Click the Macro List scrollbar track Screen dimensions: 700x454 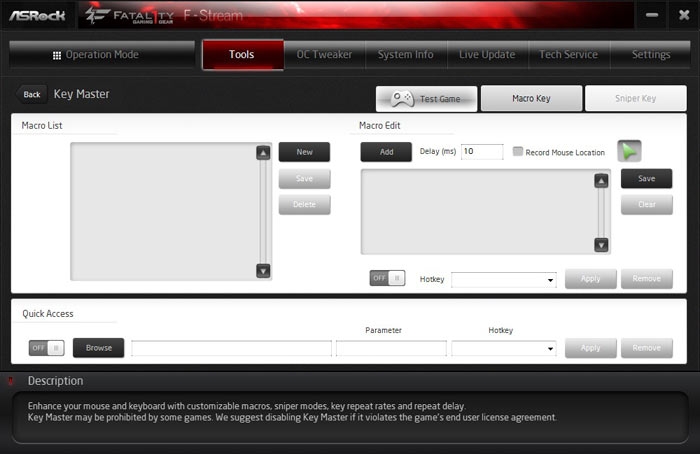263,212
